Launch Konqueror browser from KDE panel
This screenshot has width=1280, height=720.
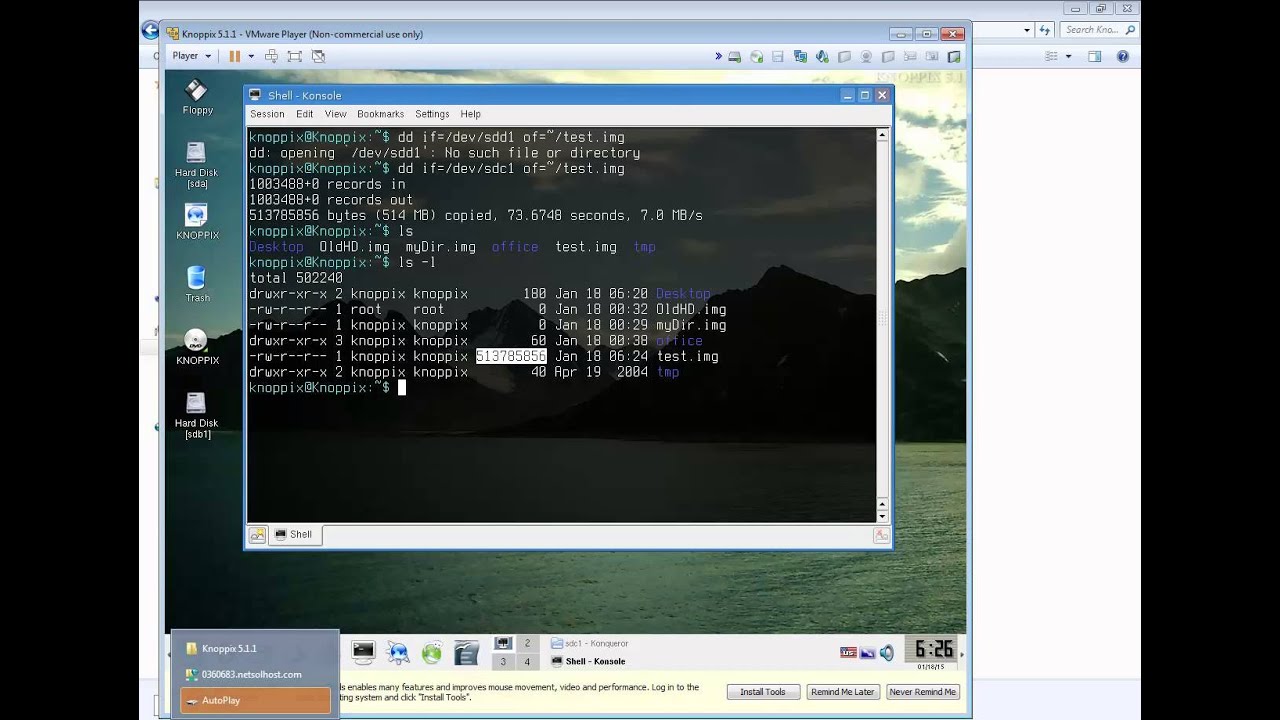(398, 652)
